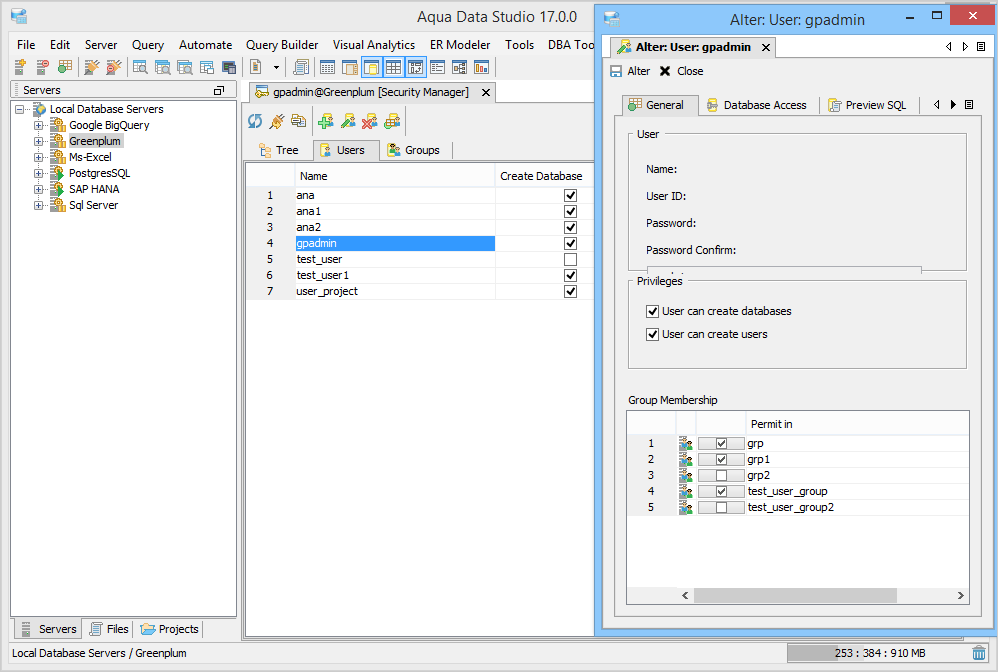
Task: Click the connect plug icon in main toolbar
Action: tap(92, 67)
